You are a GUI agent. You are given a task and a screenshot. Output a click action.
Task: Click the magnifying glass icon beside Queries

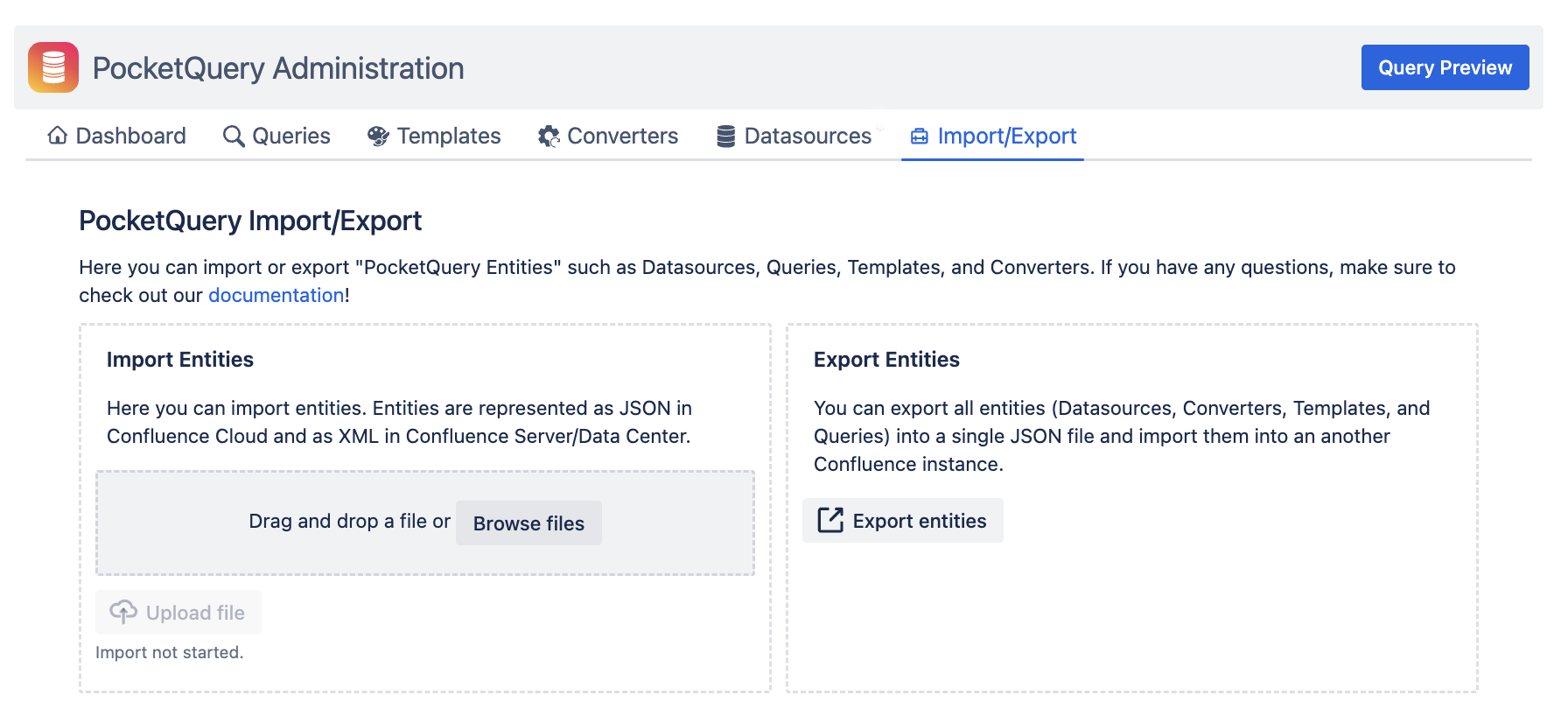234,137
